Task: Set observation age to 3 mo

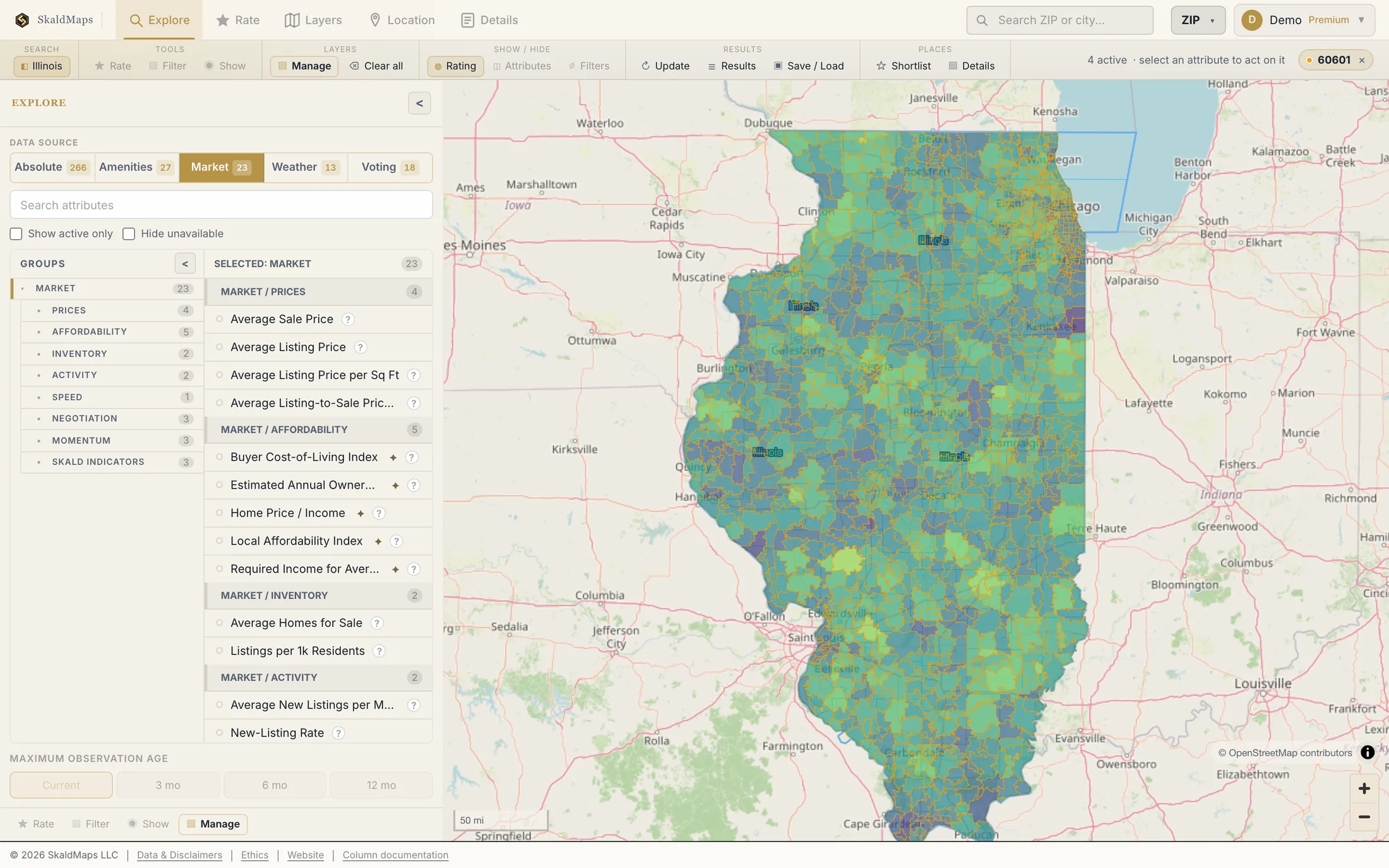Action: coord(168,785)
